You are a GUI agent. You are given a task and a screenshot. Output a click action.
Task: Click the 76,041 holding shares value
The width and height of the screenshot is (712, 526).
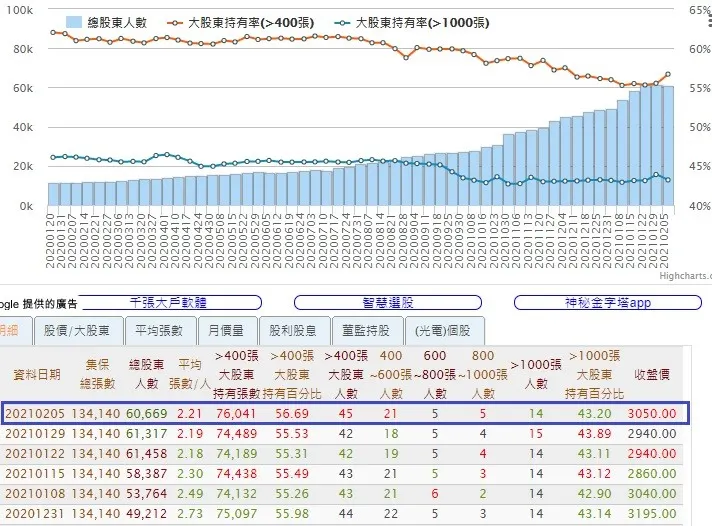236,414
